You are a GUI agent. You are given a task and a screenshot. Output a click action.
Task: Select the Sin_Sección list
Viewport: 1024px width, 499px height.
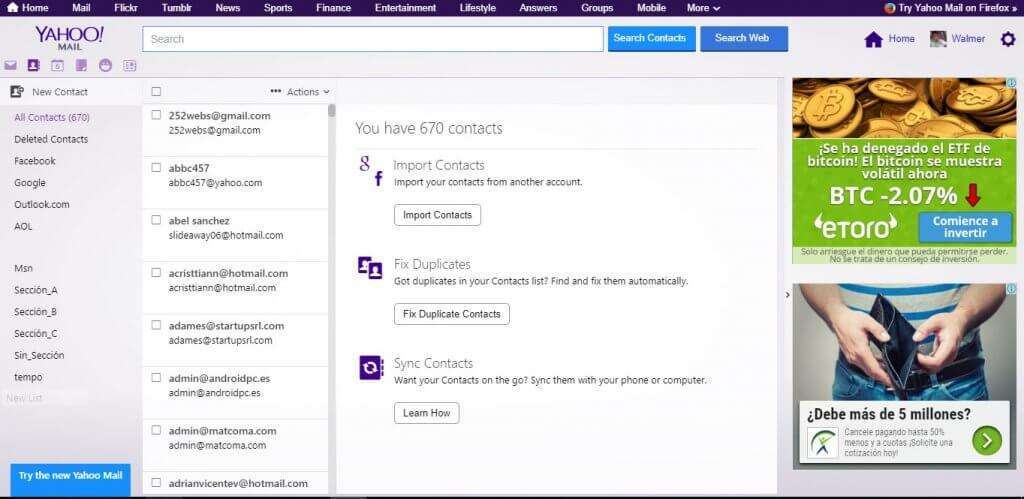point(39,355)
